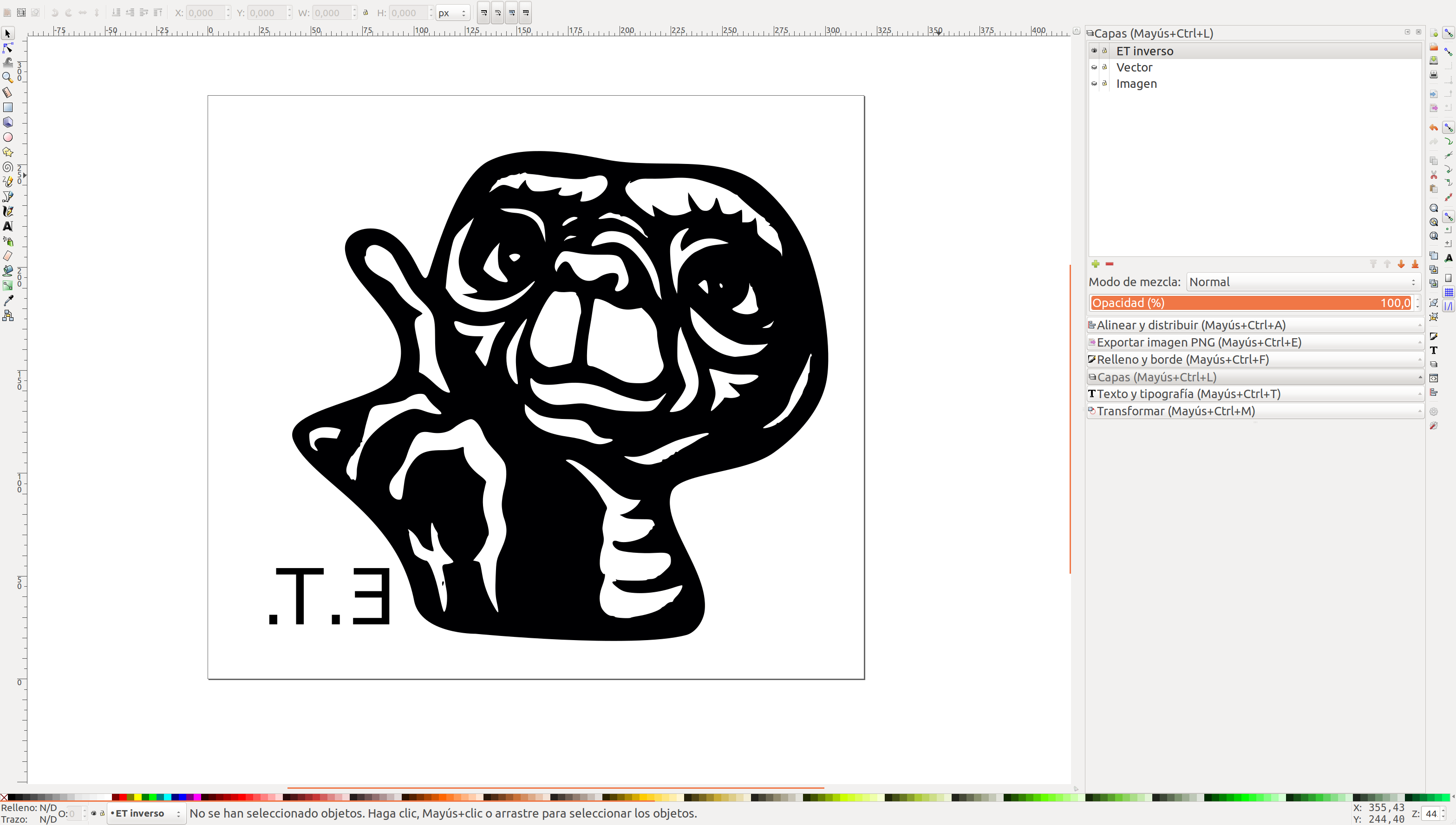This screenshot has width=1456, height=825.
Task: Select the Zoom magnifier tool
Action: (8, 78)
